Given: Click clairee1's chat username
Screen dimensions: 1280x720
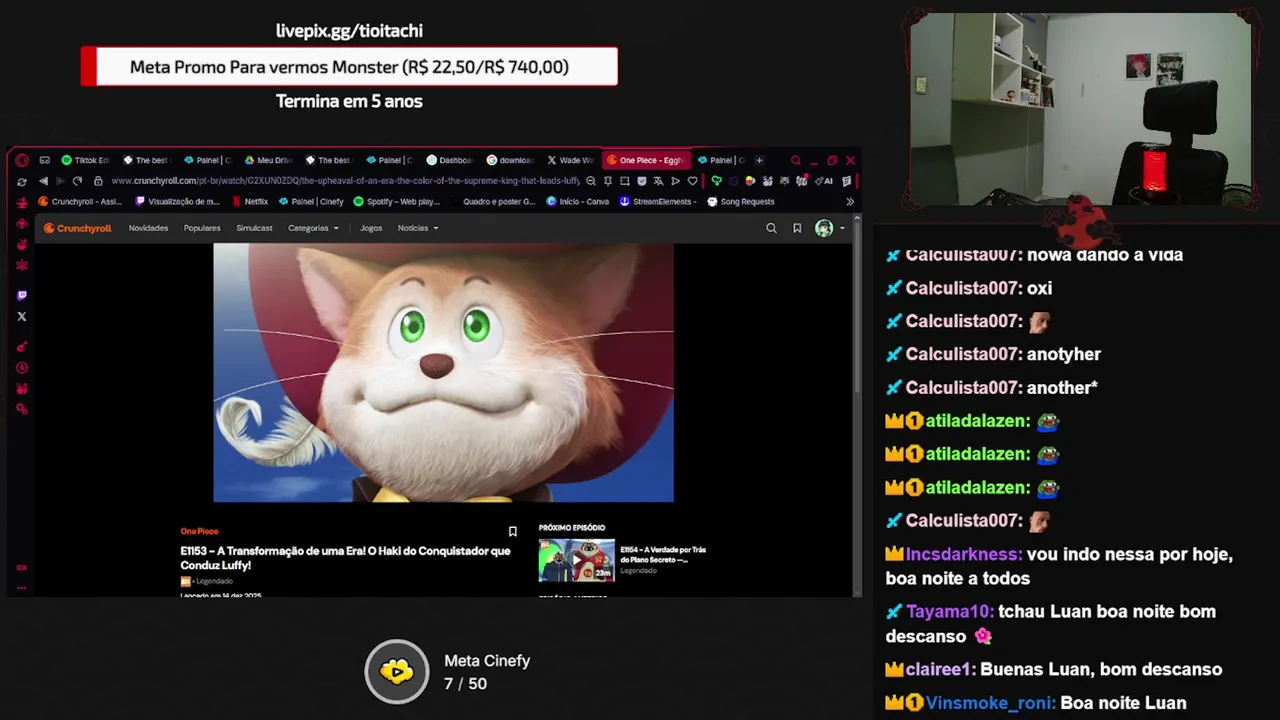Looking at the screenshot, I should 940,669.
